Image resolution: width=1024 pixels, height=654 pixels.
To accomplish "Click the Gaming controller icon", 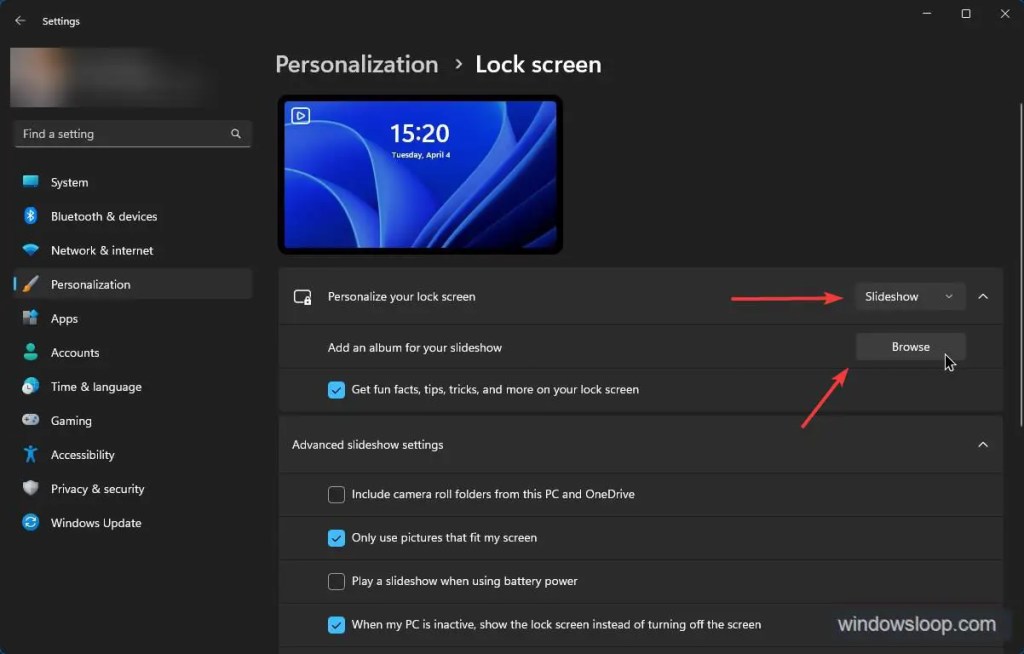I will point(30,420).
